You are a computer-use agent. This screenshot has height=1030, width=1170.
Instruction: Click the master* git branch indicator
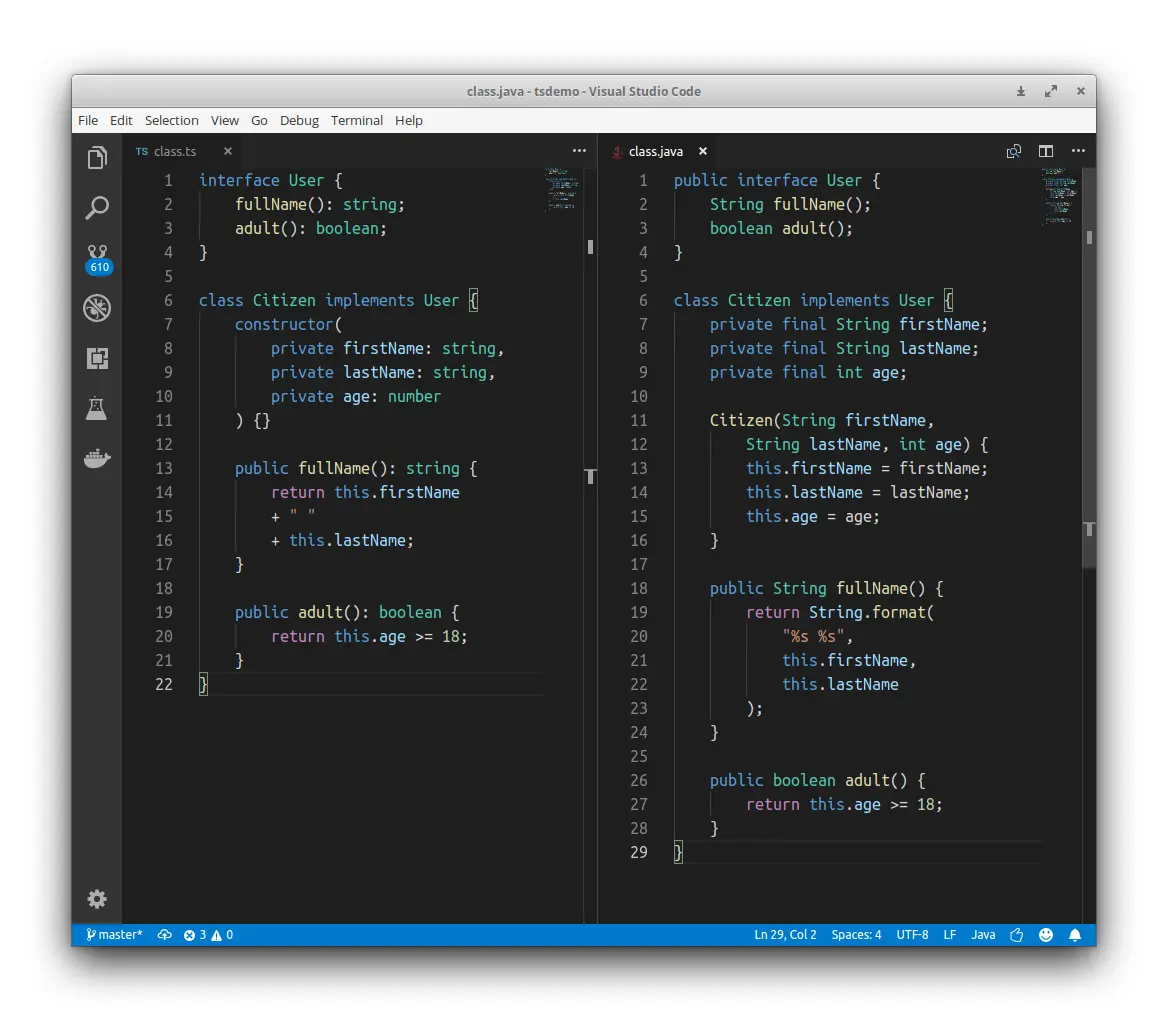click(113, 934)
